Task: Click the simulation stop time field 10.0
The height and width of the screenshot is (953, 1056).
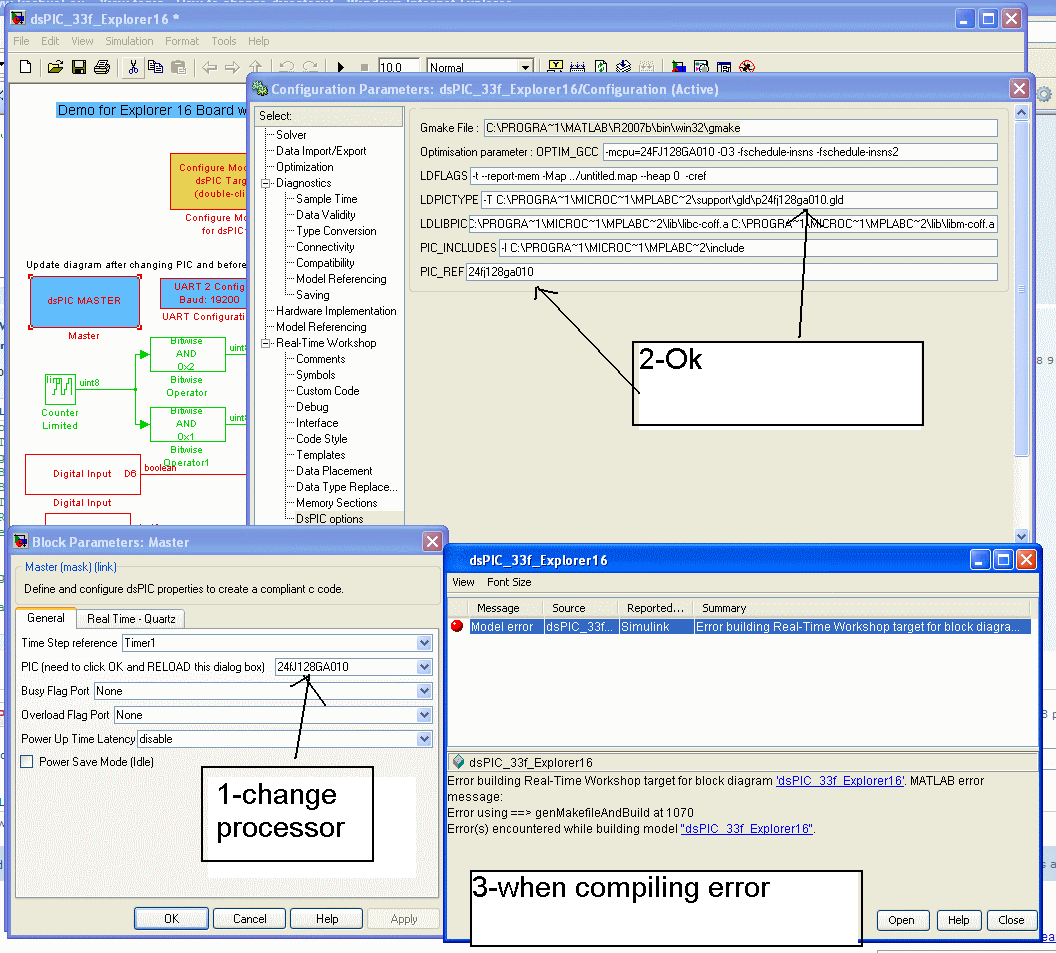Action: 399,67
